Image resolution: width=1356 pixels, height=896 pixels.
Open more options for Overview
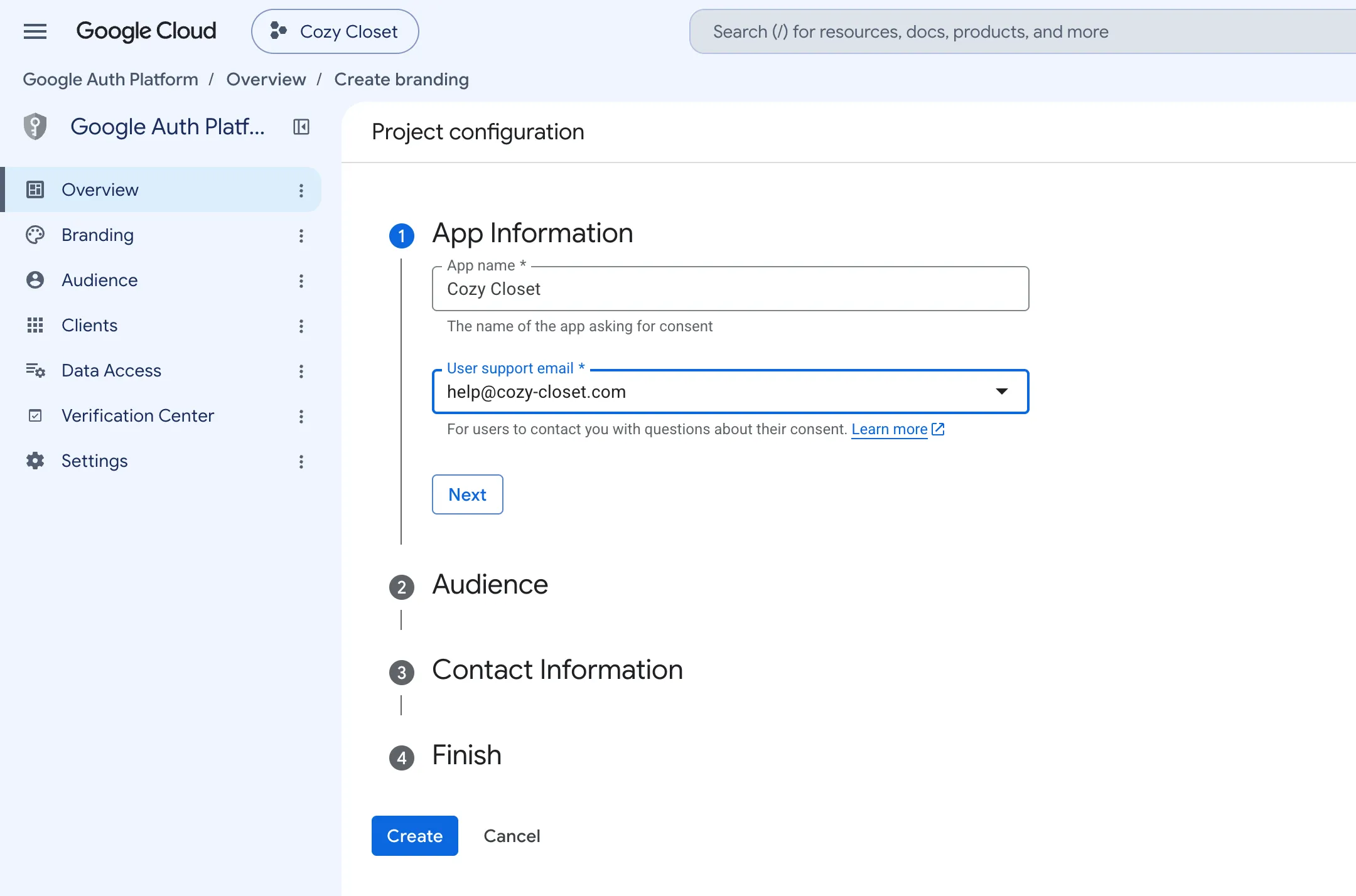301,190
